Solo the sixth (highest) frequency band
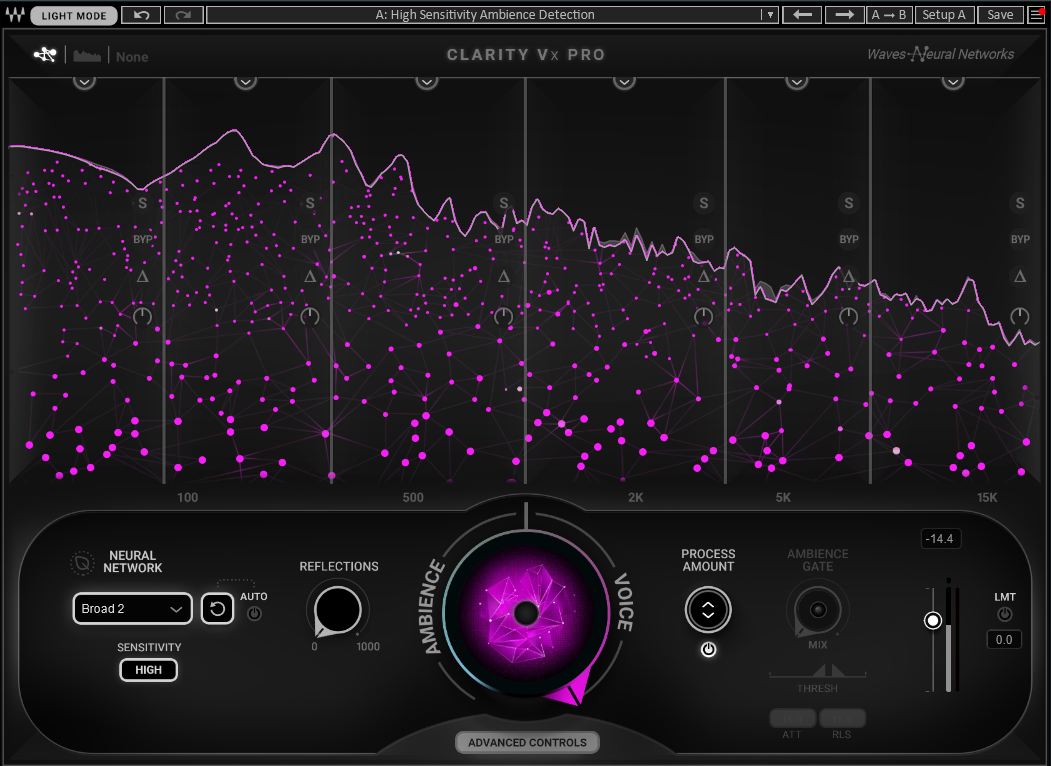This screenshot has width=1051, height=766. (1019, 203)
